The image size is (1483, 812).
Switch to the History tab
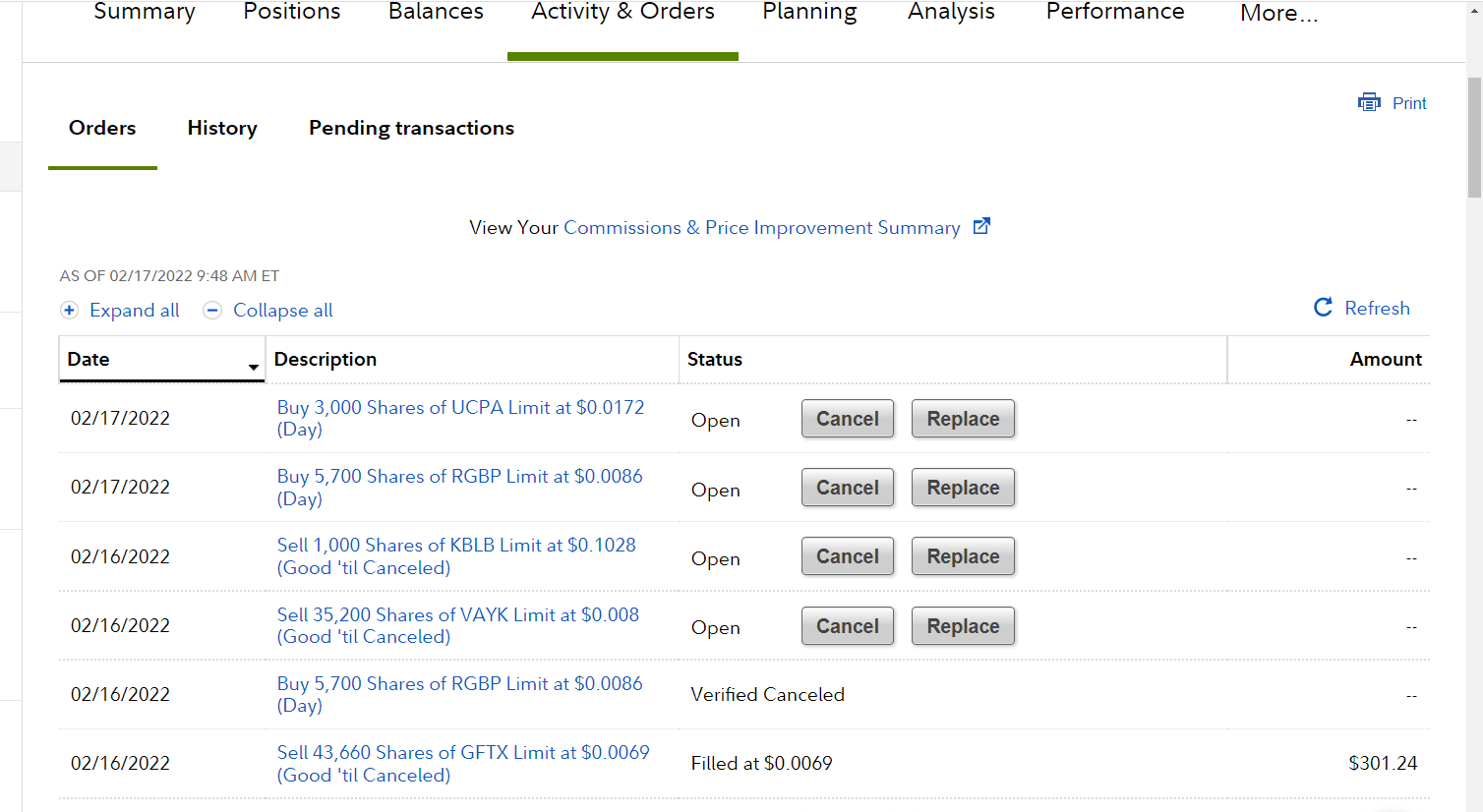point(222,128)
